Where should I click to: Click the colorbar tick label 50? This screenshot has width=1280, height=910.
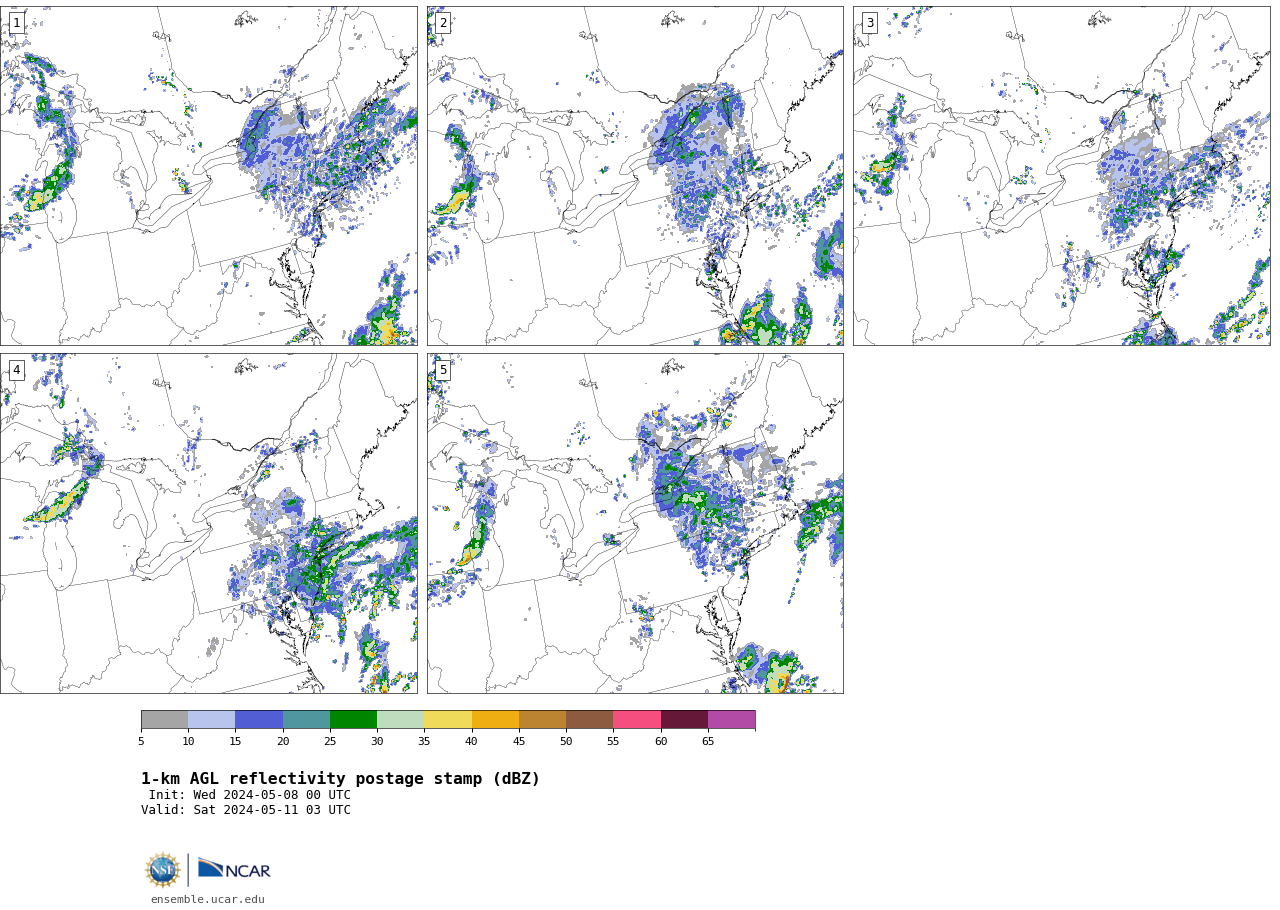566,742
